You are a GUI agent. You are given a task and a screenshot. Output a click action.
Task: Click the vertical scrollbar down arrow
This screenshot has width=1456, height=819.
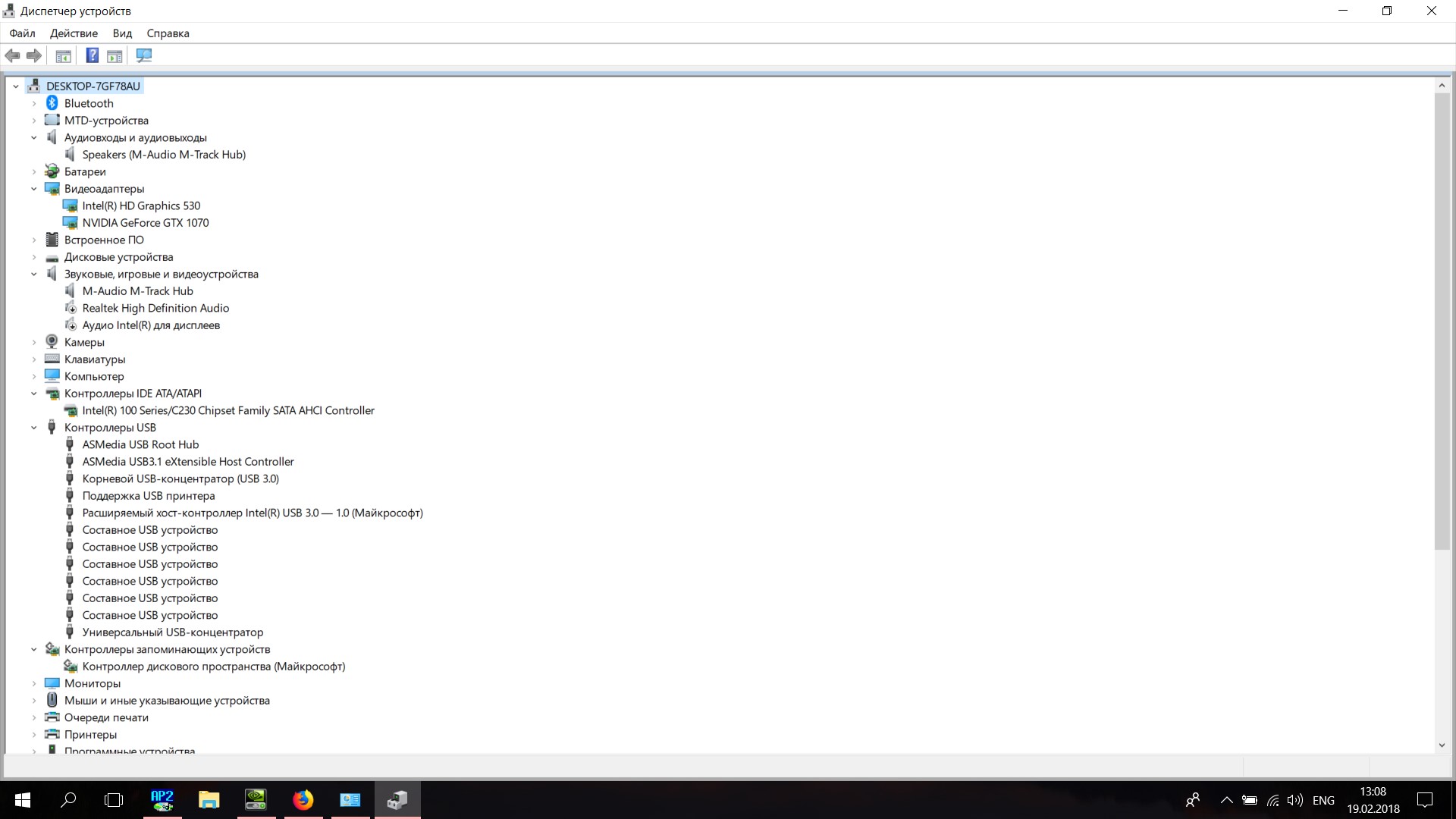click(x=1442, y=745)
